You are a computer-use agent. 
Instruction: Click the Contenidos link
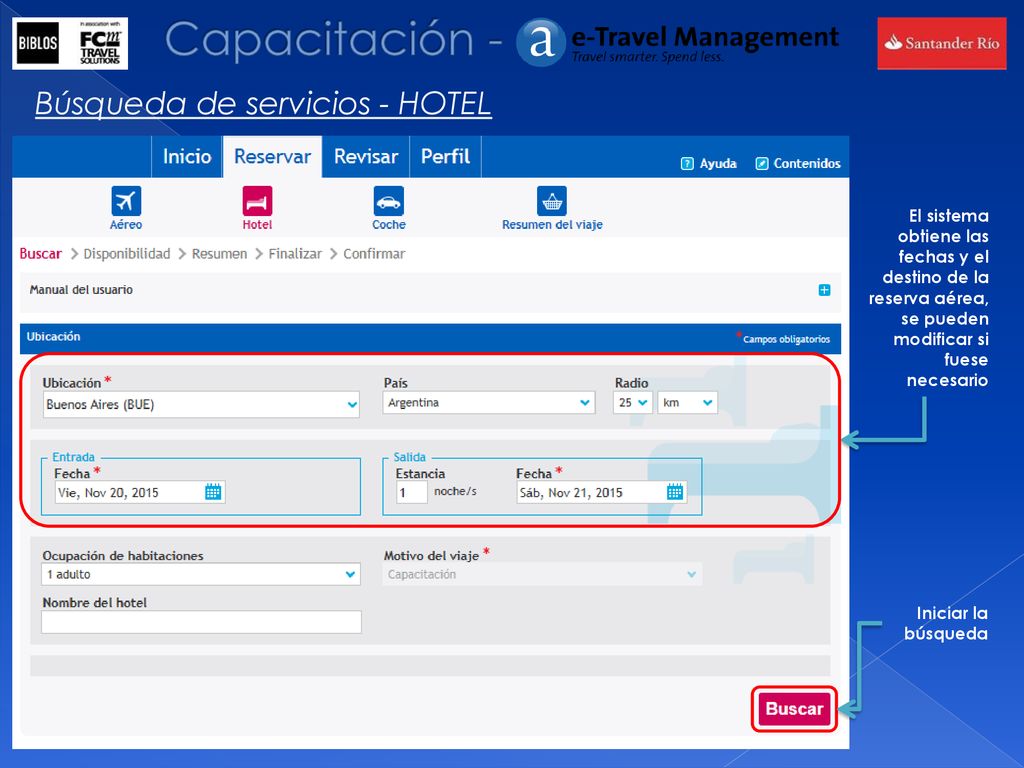pyautogui.click(x=807, y=163)
